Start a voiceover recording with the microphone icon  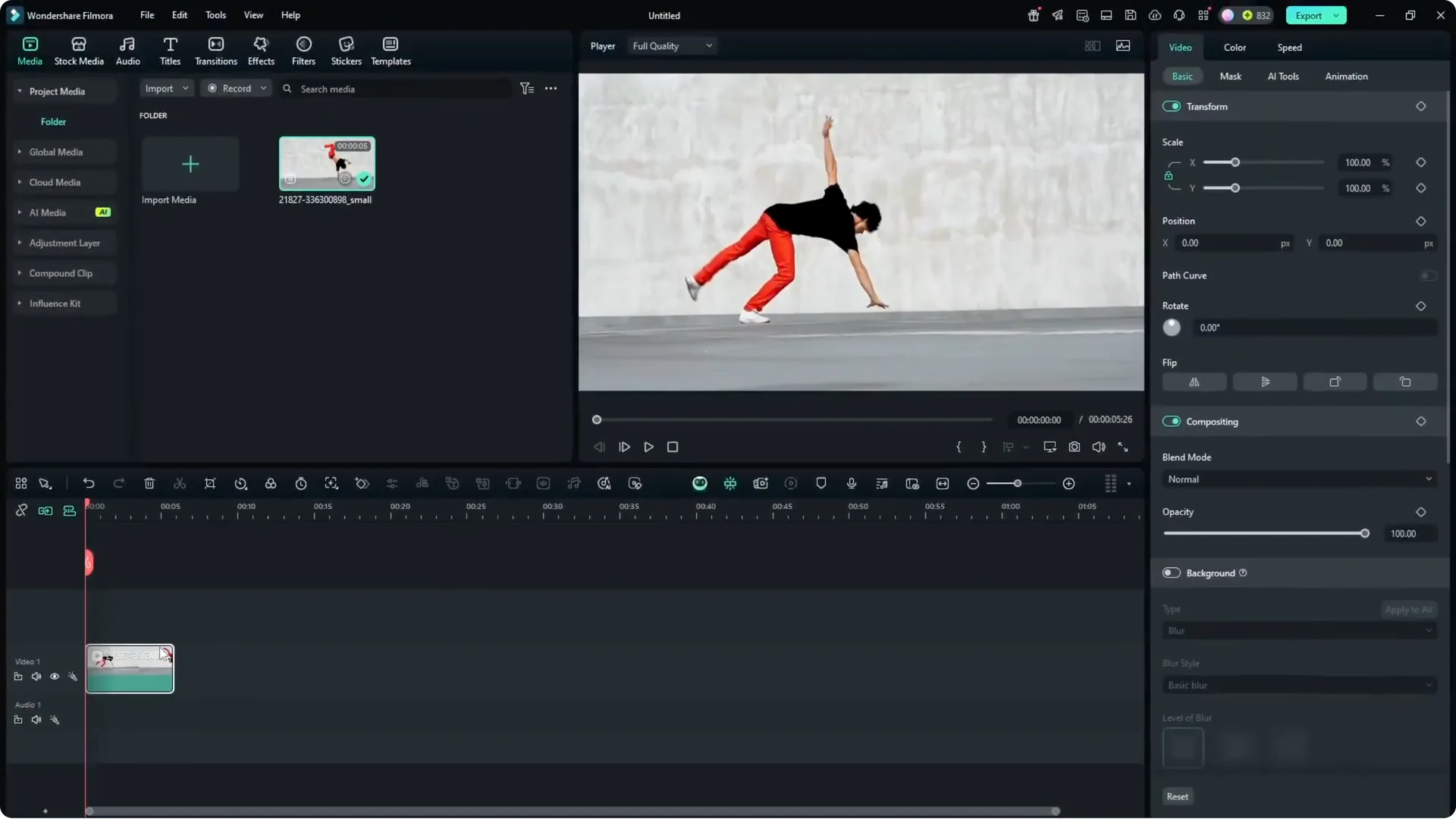point(851,484)
